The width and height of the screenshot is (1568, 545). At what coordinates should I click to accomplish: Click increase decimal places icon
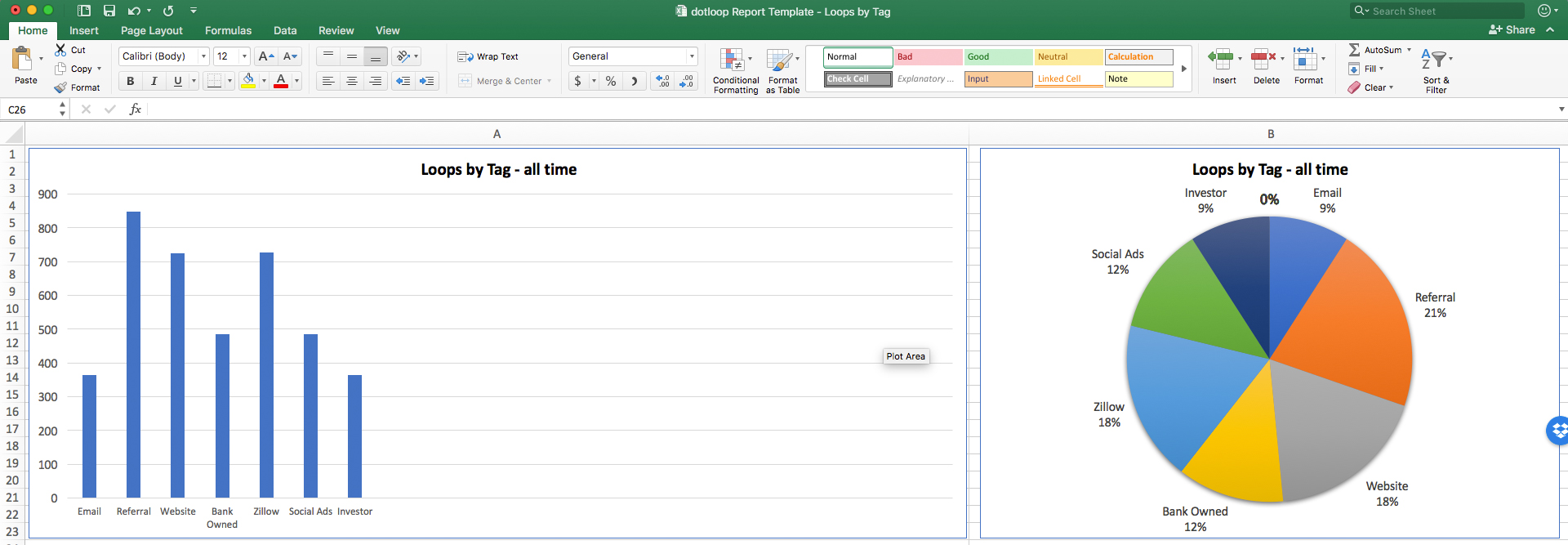coord(663,81)
